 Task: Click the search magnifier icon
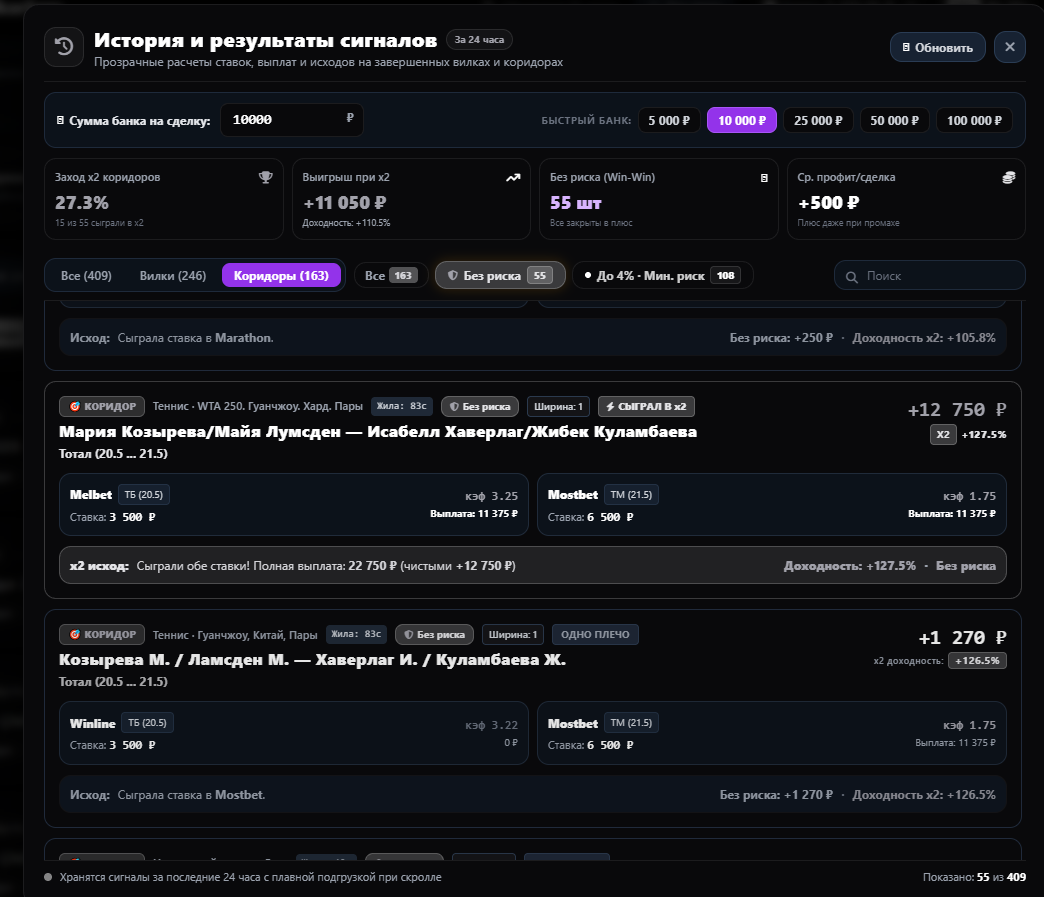[x=852, y=276]
